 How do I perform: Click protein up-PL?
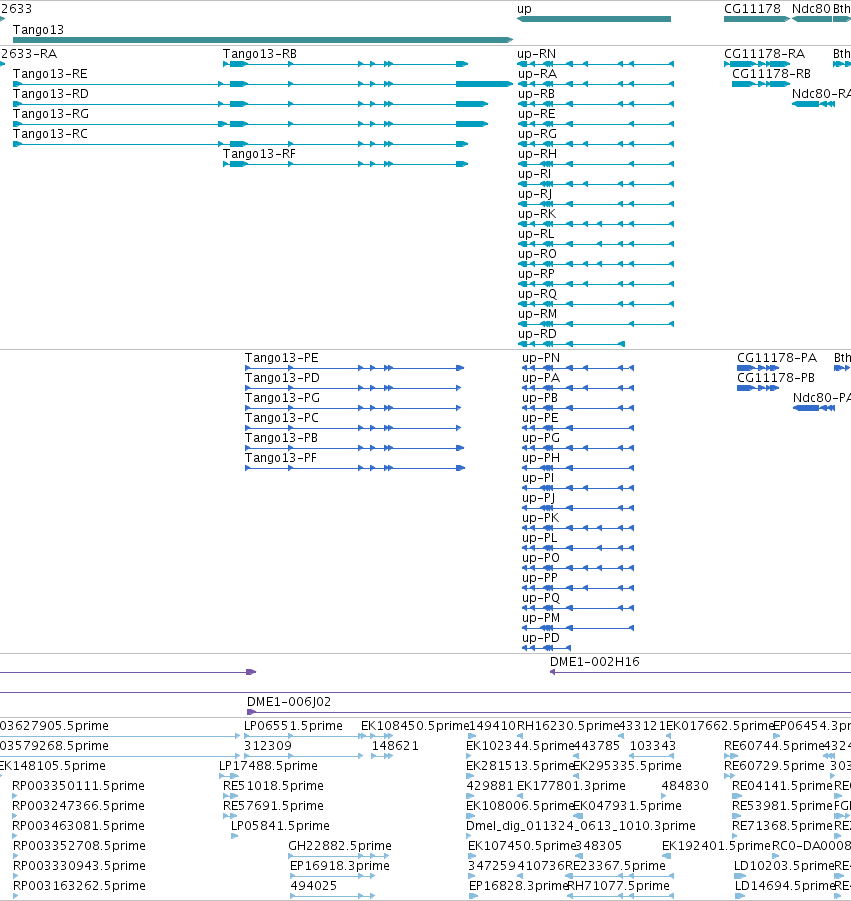tap(577, 548)
